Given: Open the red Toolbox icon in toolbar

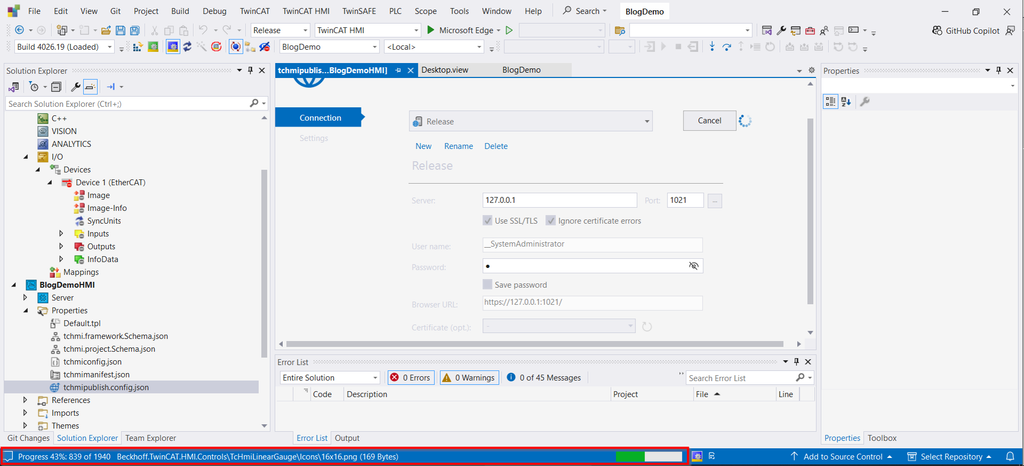Looking at the screenshot, I should tap(810, 30).
